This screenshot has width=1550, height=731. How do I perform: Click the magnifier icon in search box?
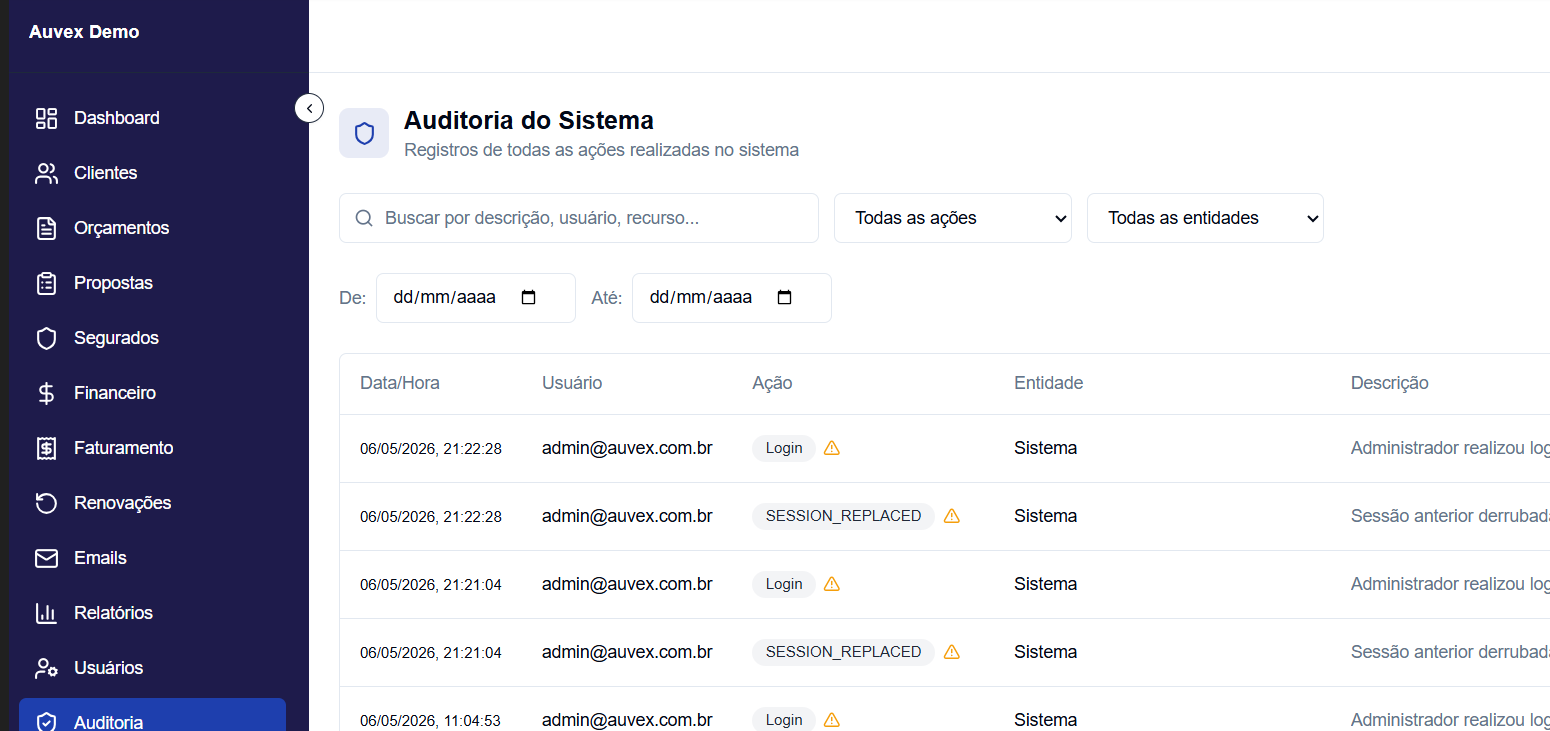click(x=365, y=218)
